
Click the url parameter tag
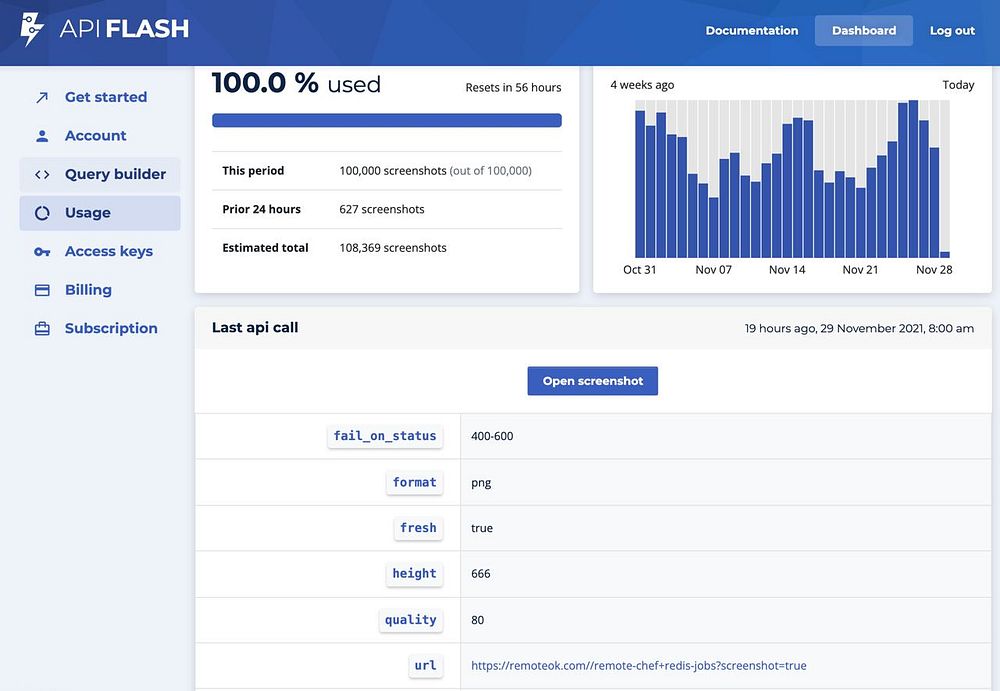click(x=425, y=665)
